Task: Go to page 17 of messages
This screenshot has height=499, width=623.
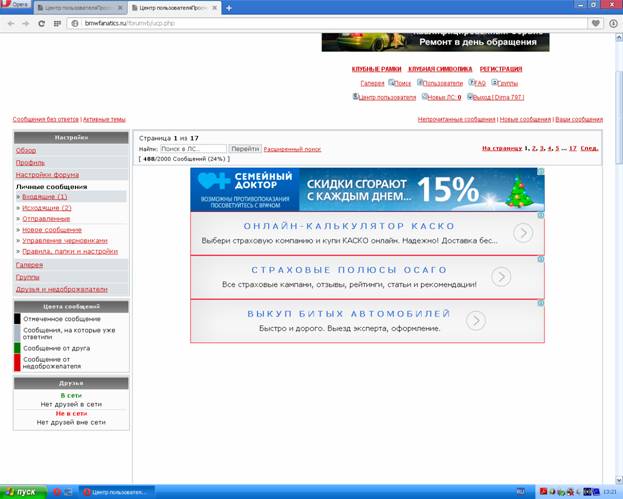Action: [x=572, y=148]
